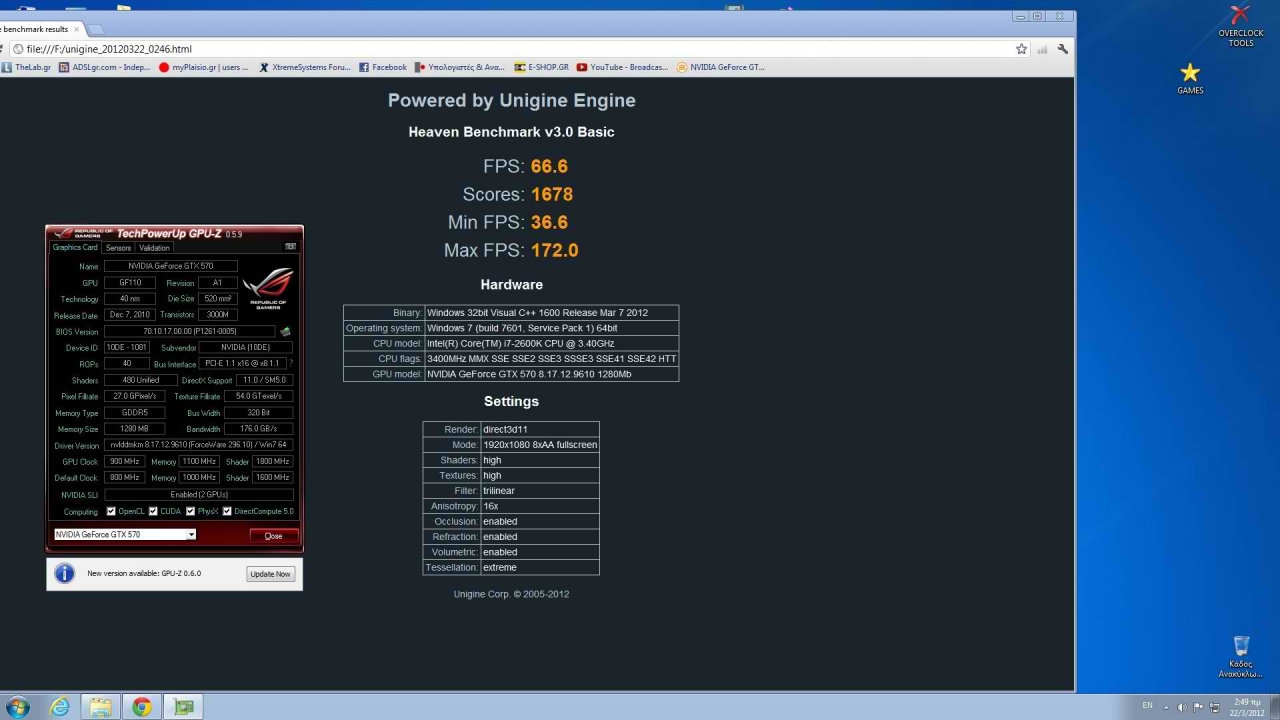
Task: Click the Min FPS value 36.6
Action: pyautogui.click(x=549, y=223)
